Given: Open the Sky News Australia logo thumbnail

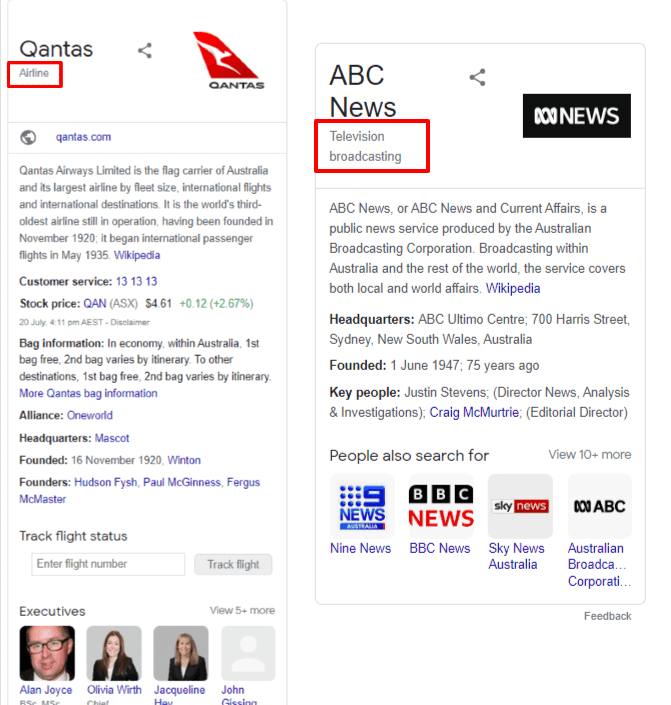Looking at the screenshot, I should click(520, 506).
